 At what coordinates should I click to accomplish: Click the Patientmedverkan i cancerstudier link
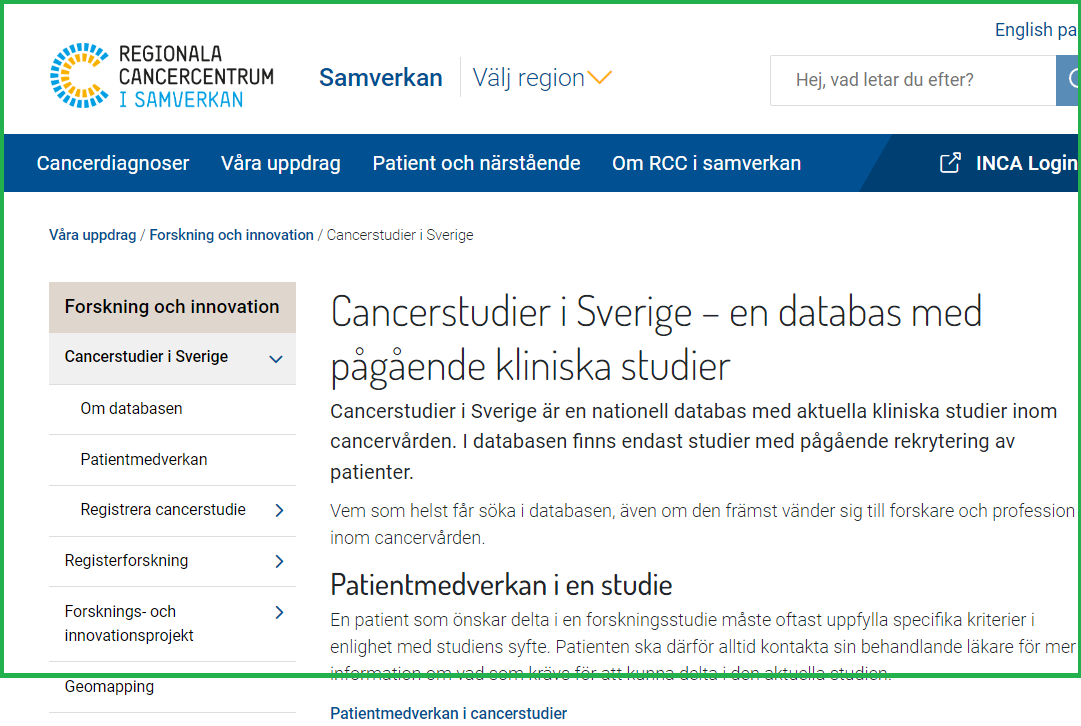(448, 712)
